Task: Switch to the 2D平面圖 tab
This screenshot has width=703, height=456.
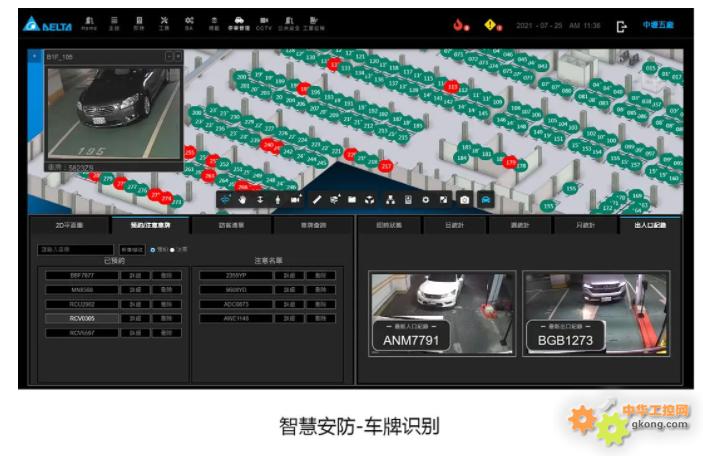Action: click(x=69, y=226)
